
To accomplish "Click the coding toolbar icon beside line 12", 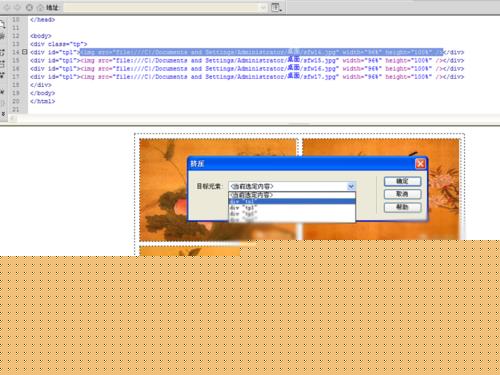I will click(x=2, y=36).
